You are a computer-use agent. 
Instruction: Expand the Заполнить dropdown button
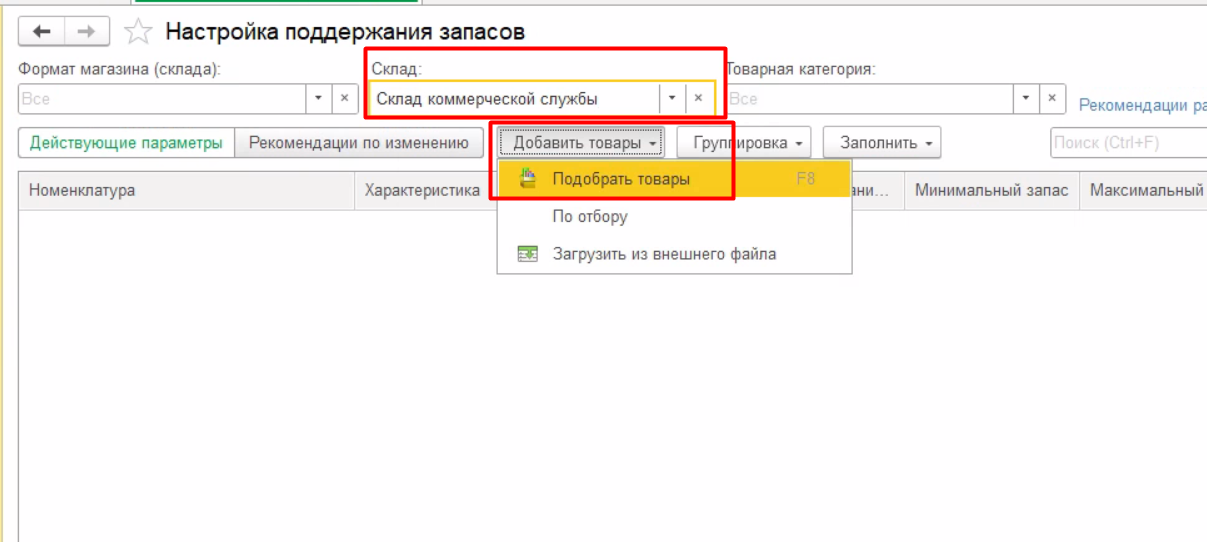[x=881, y=143]
